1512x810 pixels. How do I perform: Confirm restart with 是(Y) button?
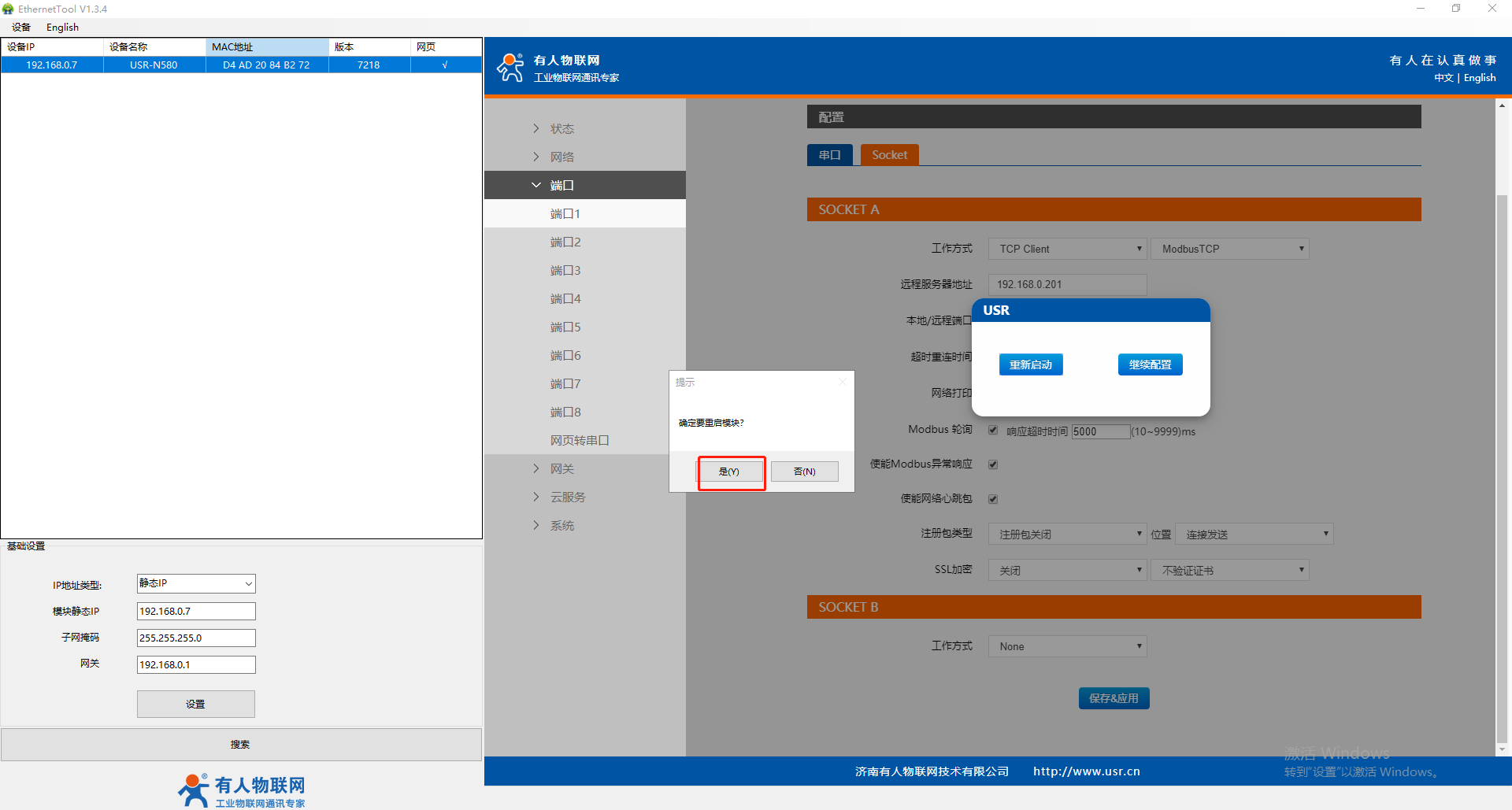(x=729, y=472)
